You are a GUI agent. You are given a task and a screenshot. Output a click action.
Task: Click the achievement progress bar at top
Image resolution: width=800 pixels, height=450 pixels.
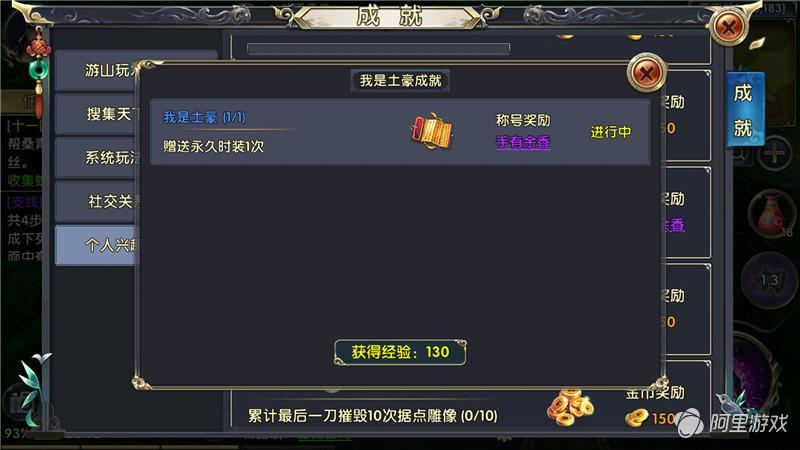click(378, 49)
